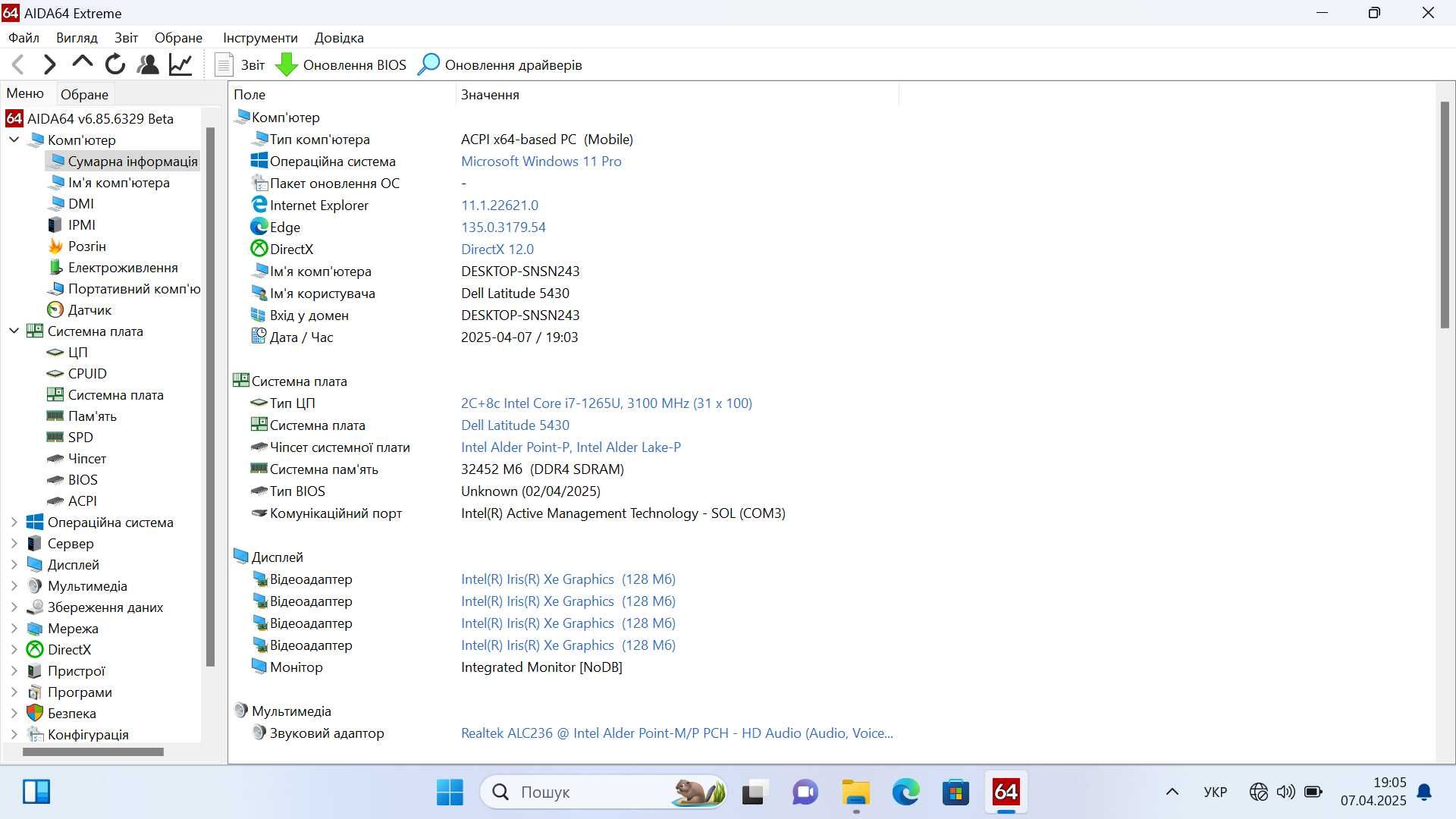Open the Звіт menu in menu bar
Screen dimensions: 1456x819
click(x=126, y=37)
